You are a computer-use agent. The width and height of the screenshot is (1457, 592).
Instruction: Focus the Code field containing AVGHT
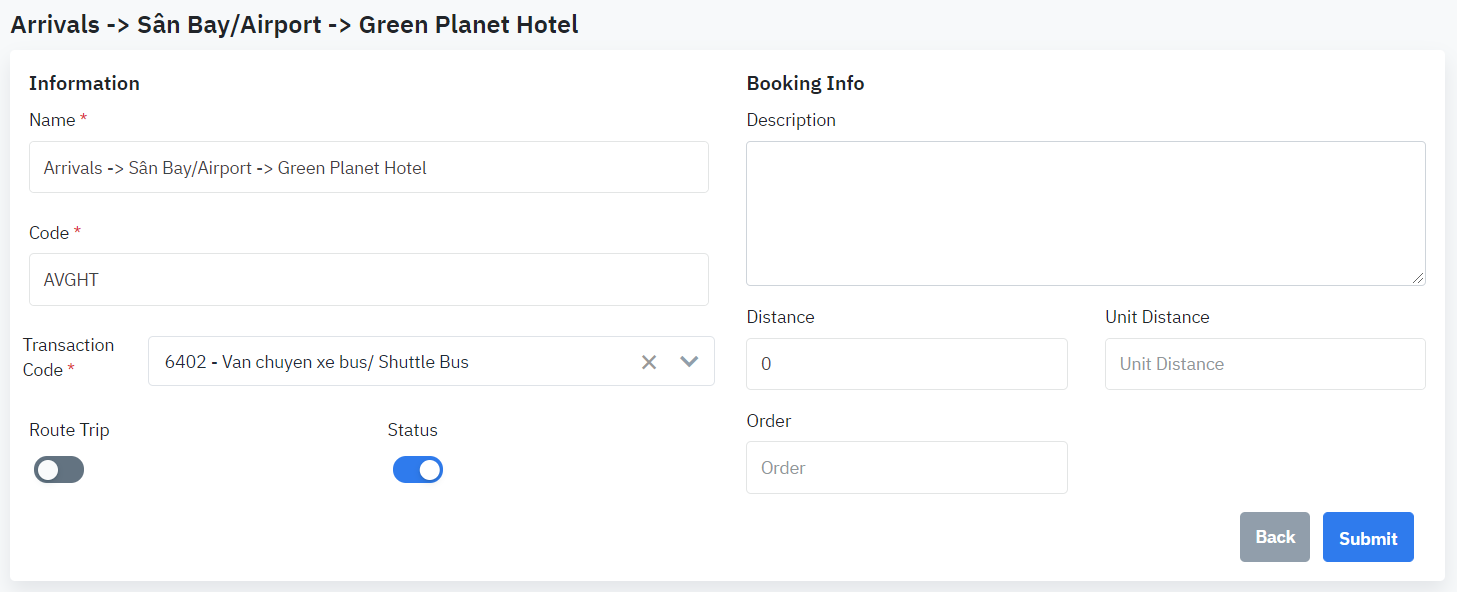[368, 280]
